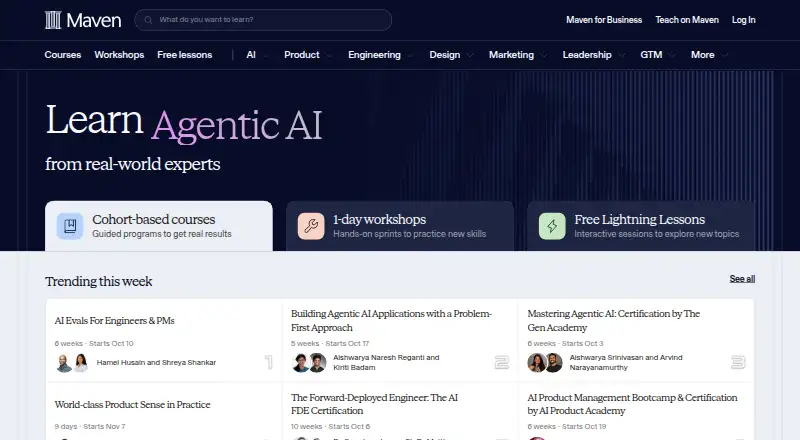Click the blue book icon on Cohort-based courses
This screenshot has width=800, height=440.
(x=70, y=226)
